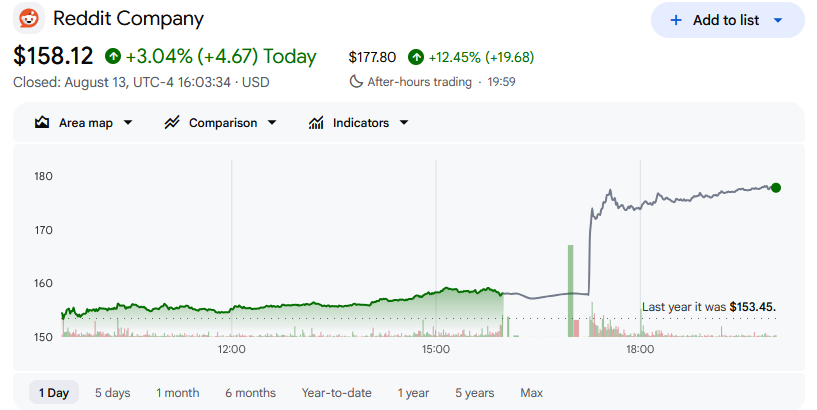Click the $158.12 closing price
Viewport: 817px width, 410px height.
53,56
